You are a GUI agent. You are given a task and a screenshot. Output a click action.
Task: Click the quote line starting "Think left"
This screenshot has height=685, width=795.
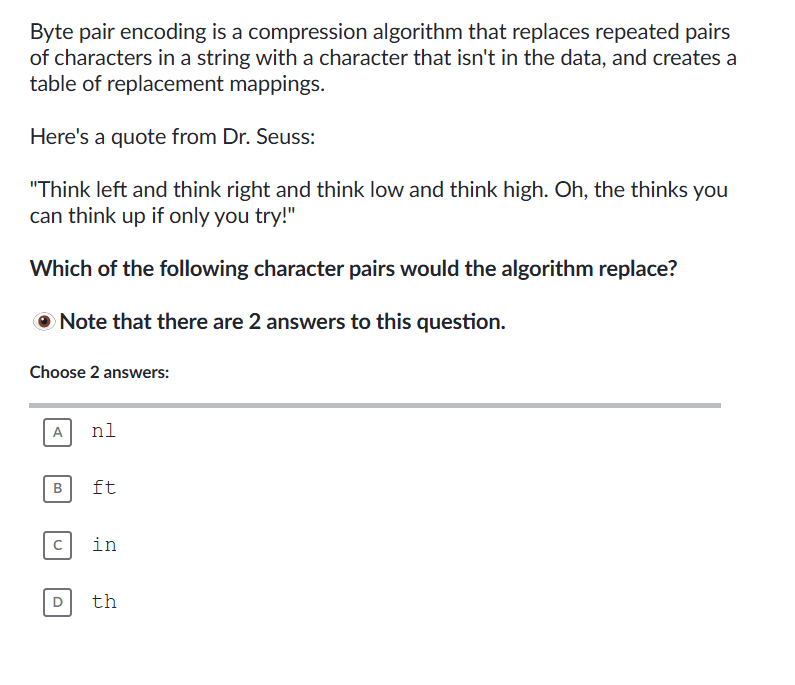[379, 190]
